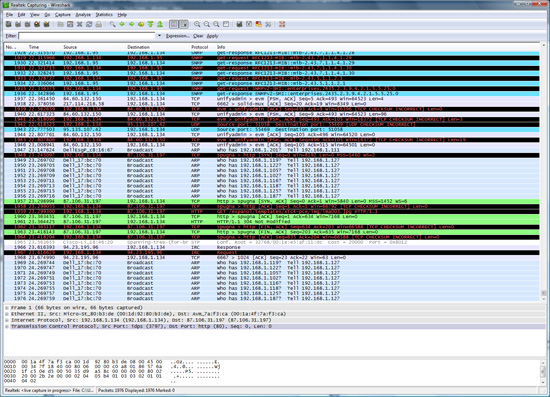
Task: Open the Analyze menu
Action: pyautogui.click(x=83, y=15)
